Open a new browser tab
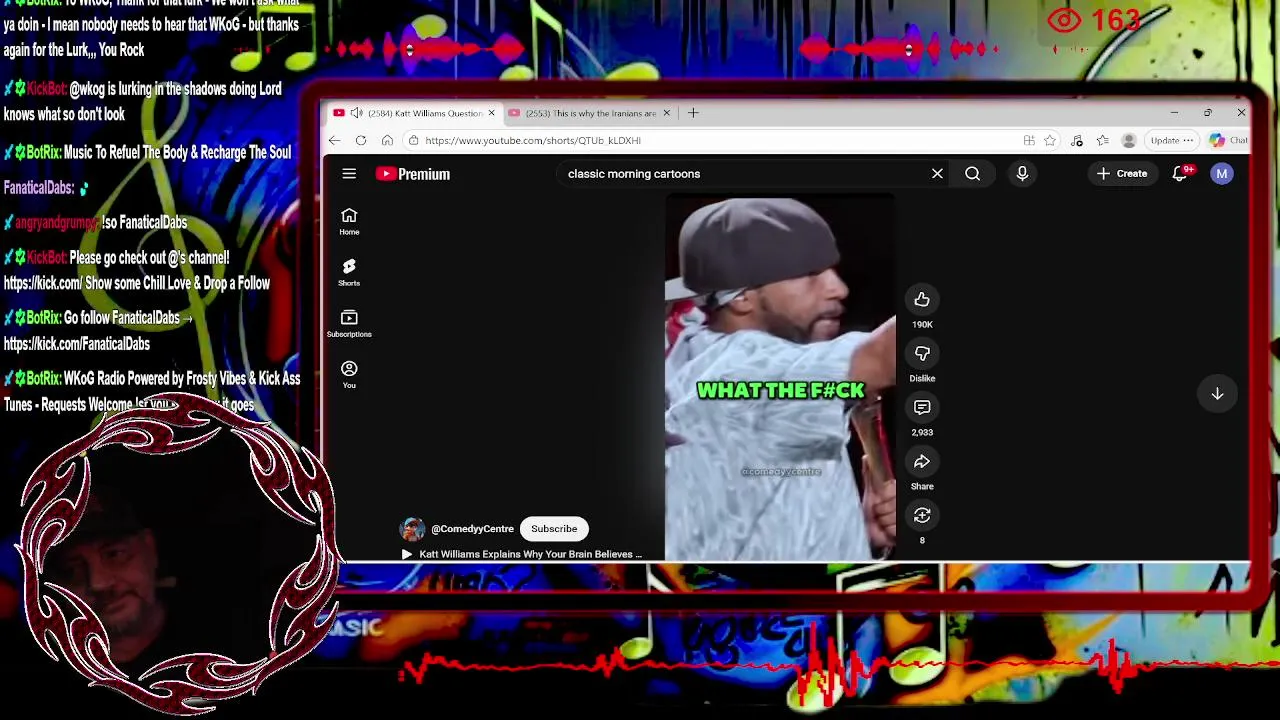The image size is (1280, 720). pyautogui.click(x=693, y=113)
